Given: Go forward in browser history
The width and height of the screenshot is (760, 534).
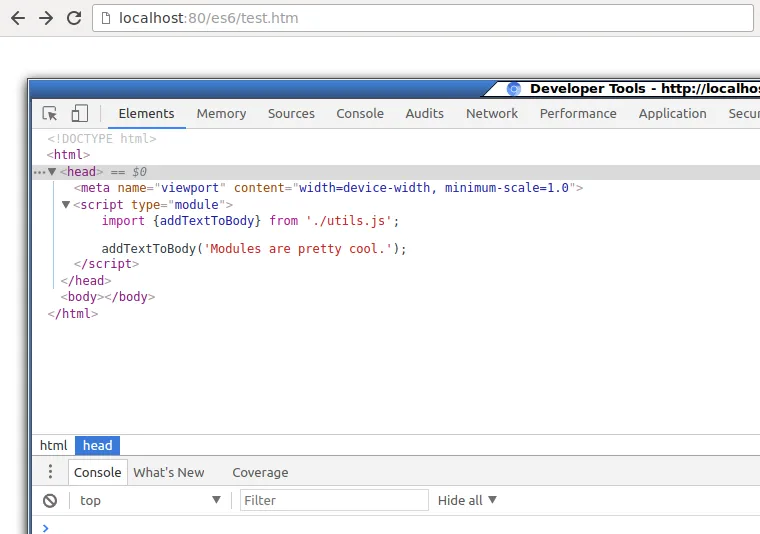Looking at the screenshot, I should point(46,18).
